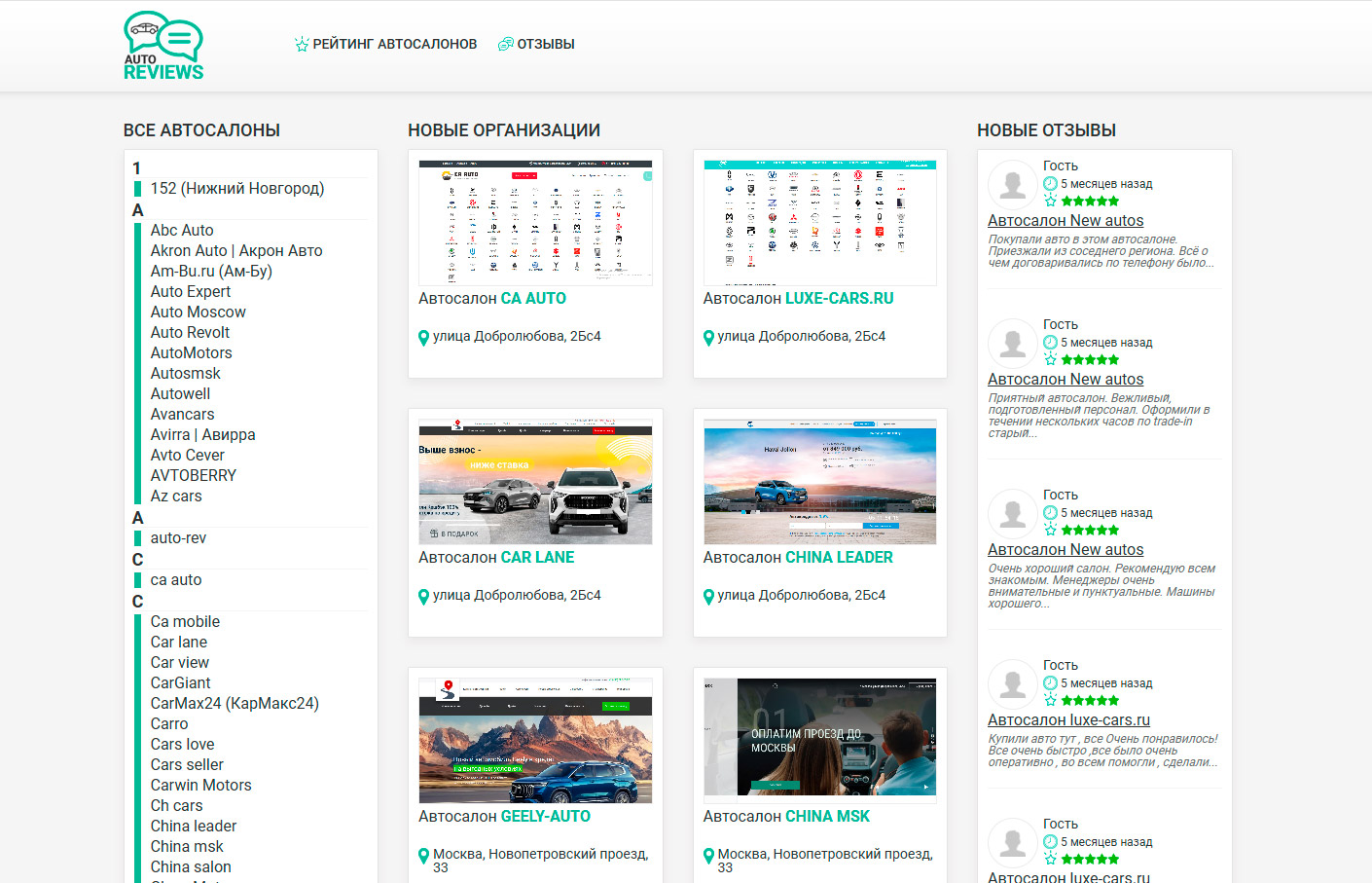Click guest avatar of first New autos review
This screenshot has height=883, width=1372.
tap(1012, 184)
